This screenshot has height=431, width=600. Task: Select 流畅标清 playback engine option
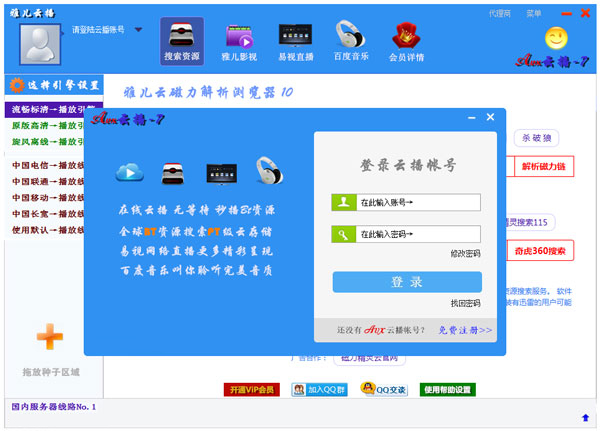pos(52,109)
